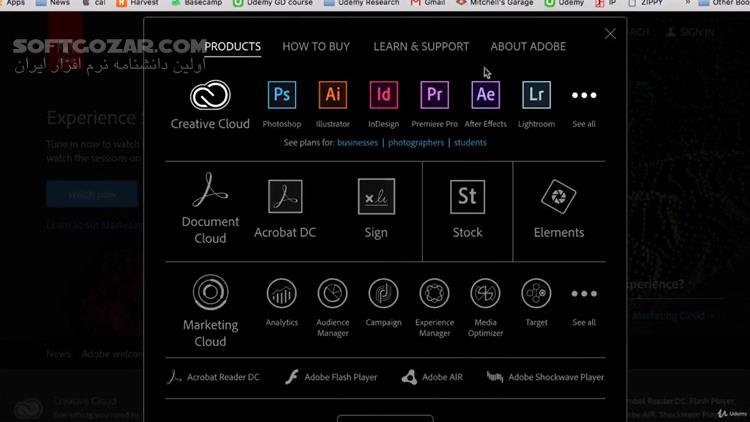Switch to the About Adobe tab
750x422 pixels.
pos(528,46)
